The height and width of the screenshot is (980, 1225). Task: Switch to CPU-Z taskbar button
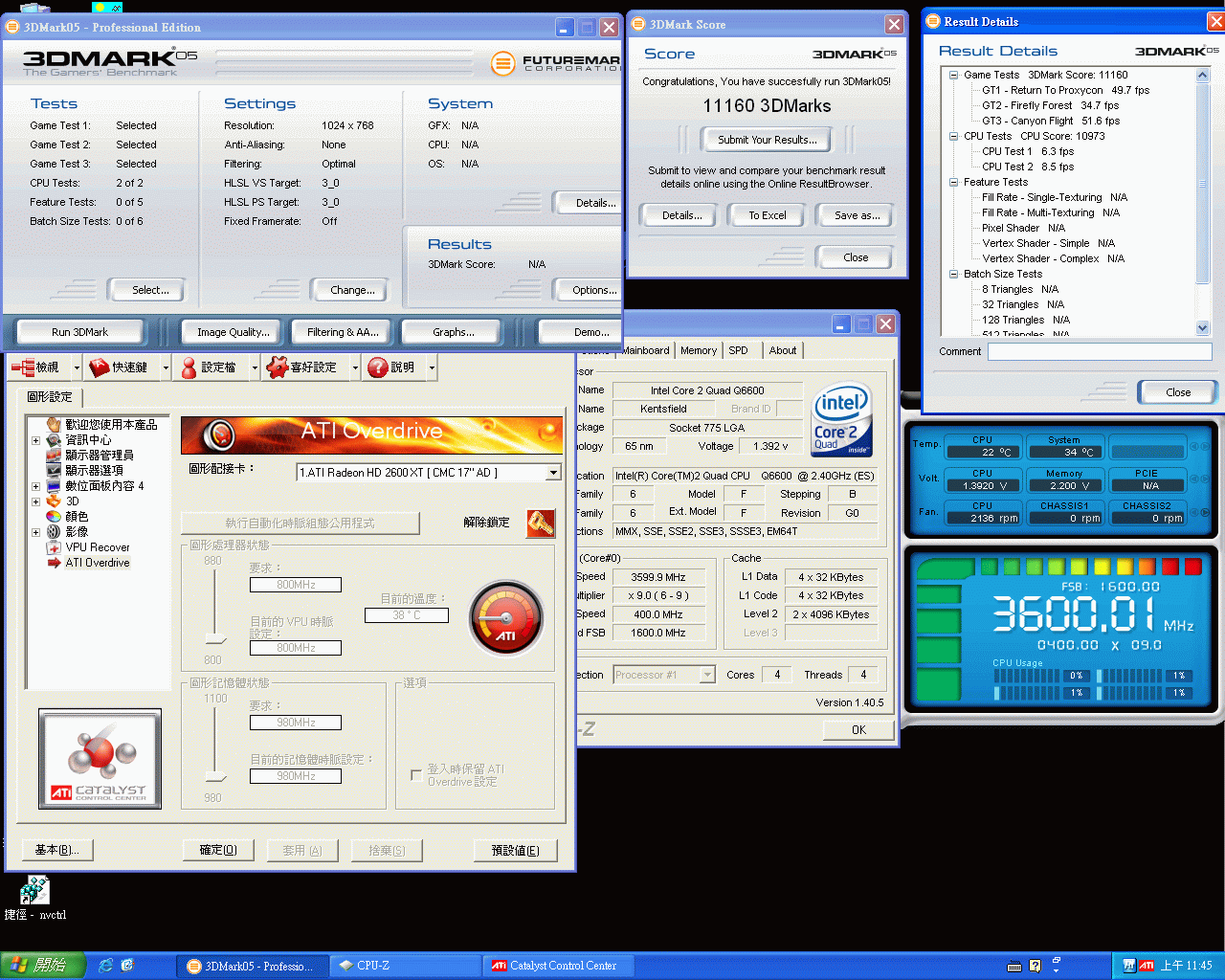[404, 966]
